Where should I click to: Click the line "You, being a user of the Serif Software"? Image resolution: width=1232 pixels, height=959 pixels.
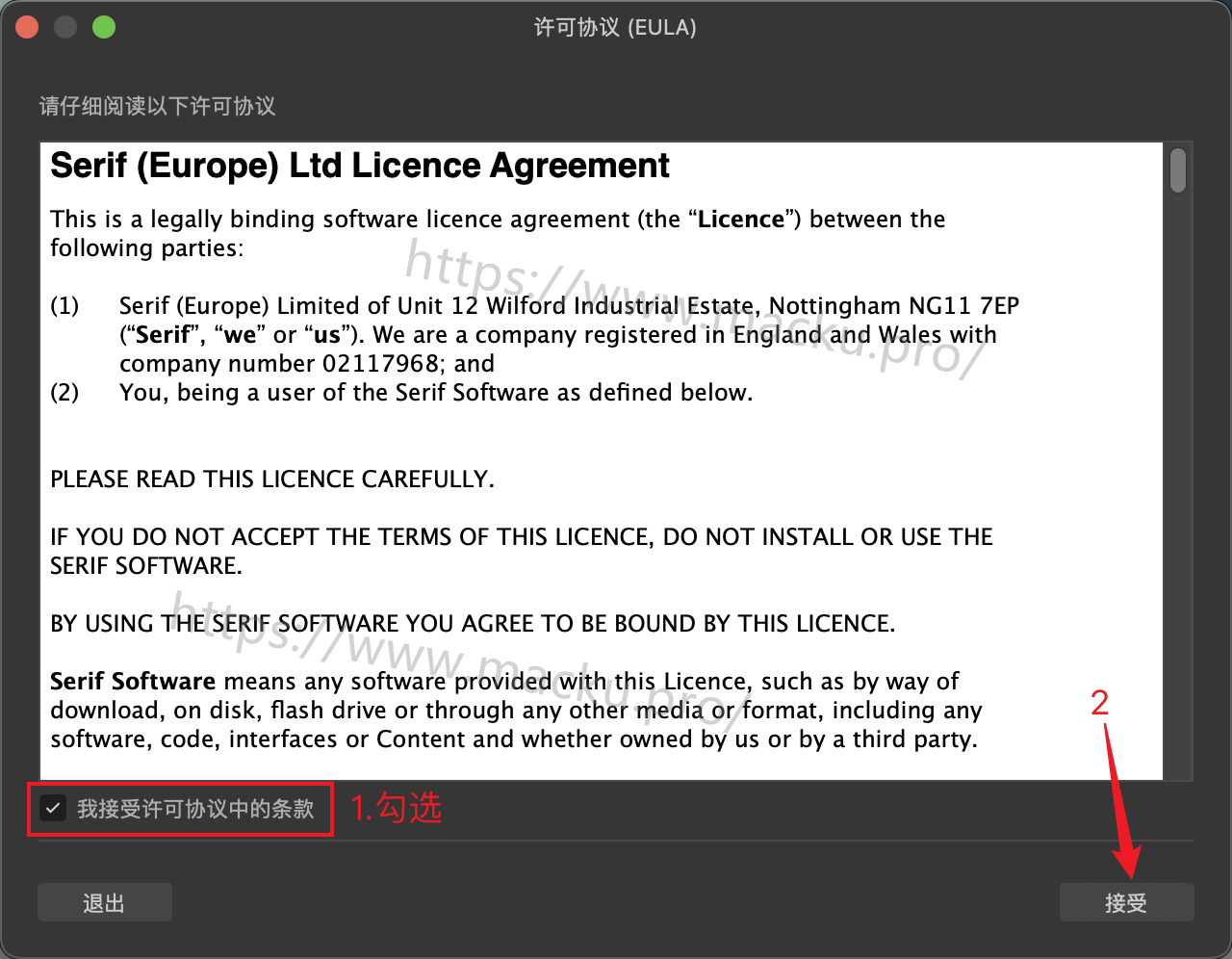point(436,393)
